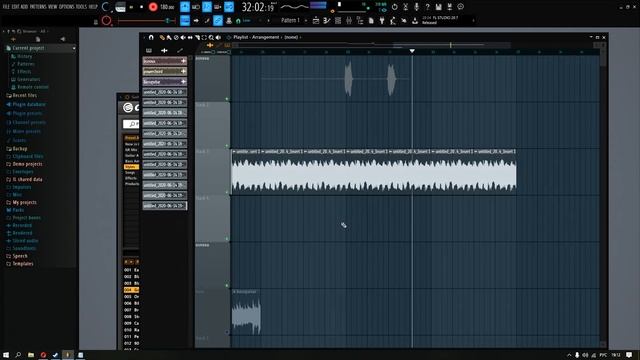Viewport: 640px width, 360px height.
Task: Mute the Track 3 green dot
Action: (227, 192)
